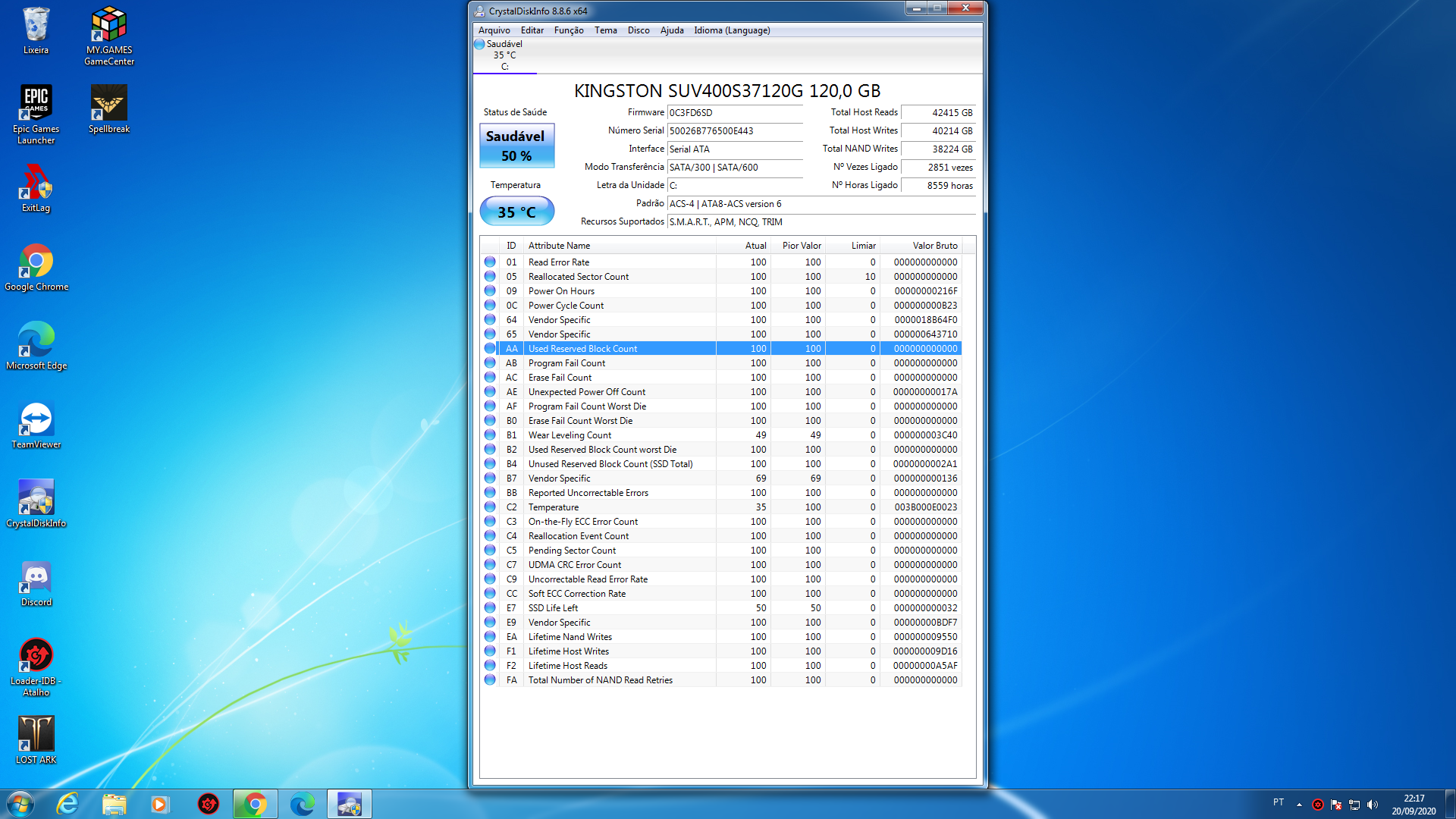Open the Windows Start menu
Screen dimensions: 1456x819
coord(20,804)
